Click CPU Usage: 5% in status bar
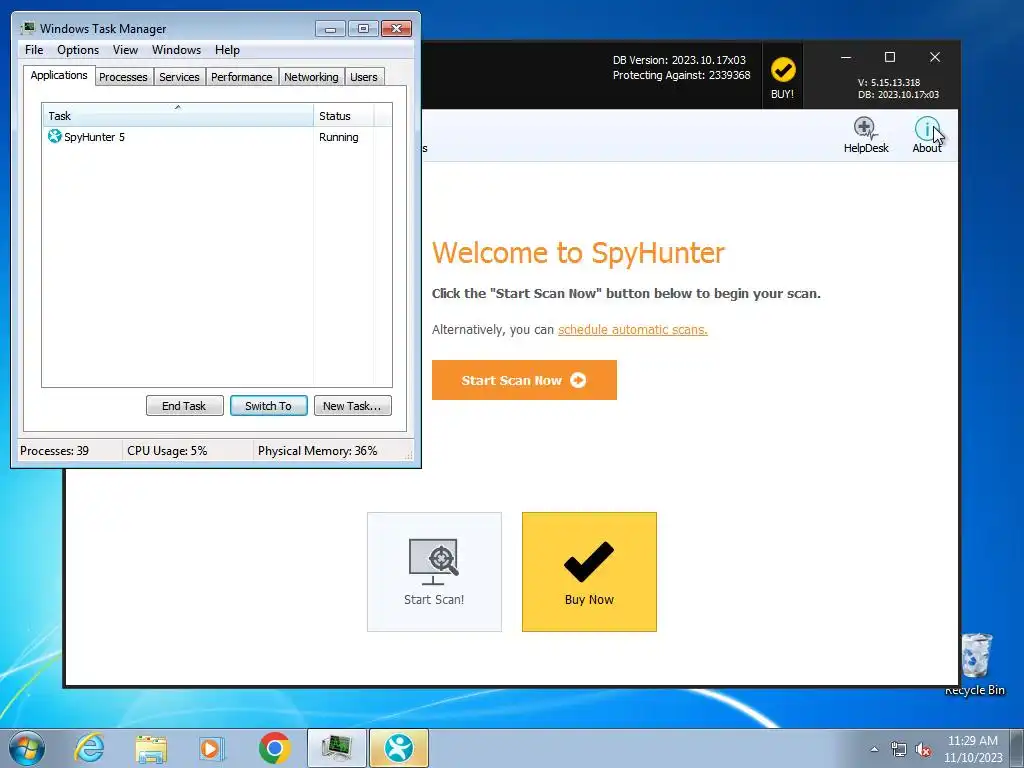The height and width of the screenshot is (768, 1024). [167, 451]
